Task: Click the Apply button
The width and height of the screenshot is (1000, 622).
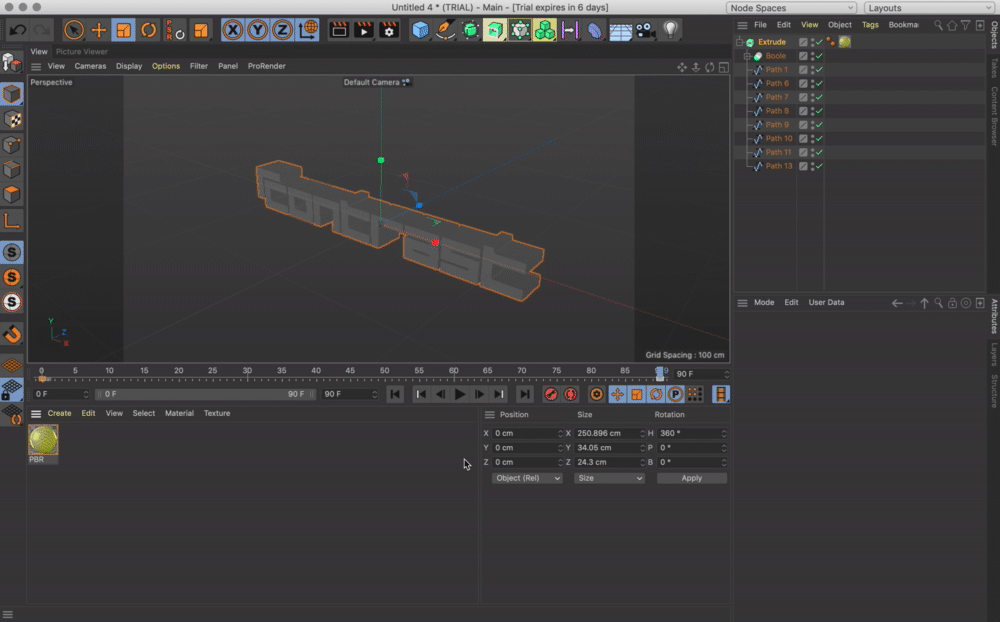Action: coord(691,478)
